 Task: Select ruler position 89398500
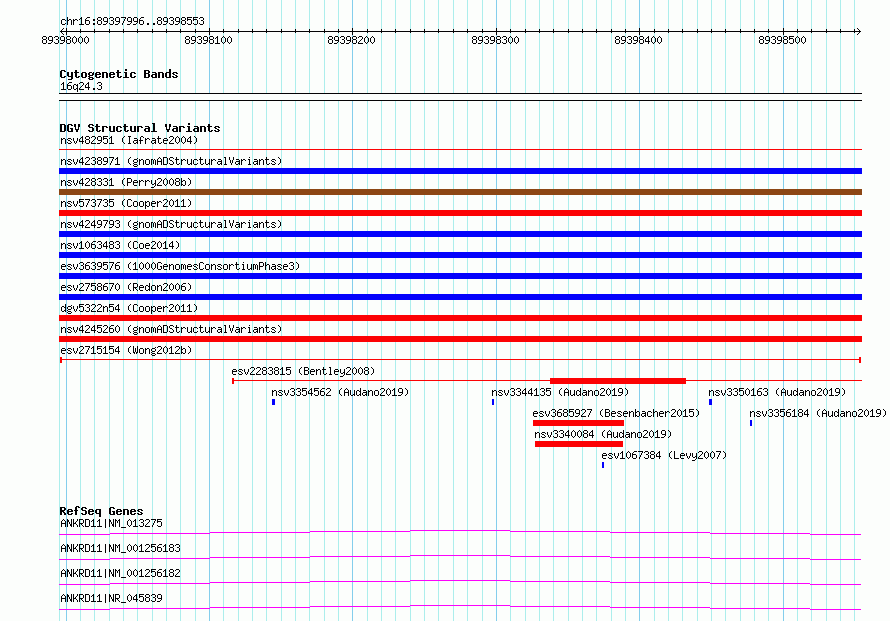click(782, 40)
